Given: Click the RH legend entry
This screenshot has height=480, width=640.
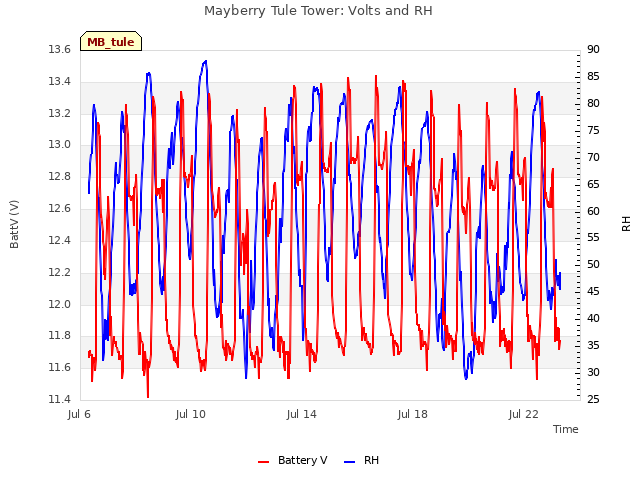Looking at the screenshot, I should tap(362, 460).
